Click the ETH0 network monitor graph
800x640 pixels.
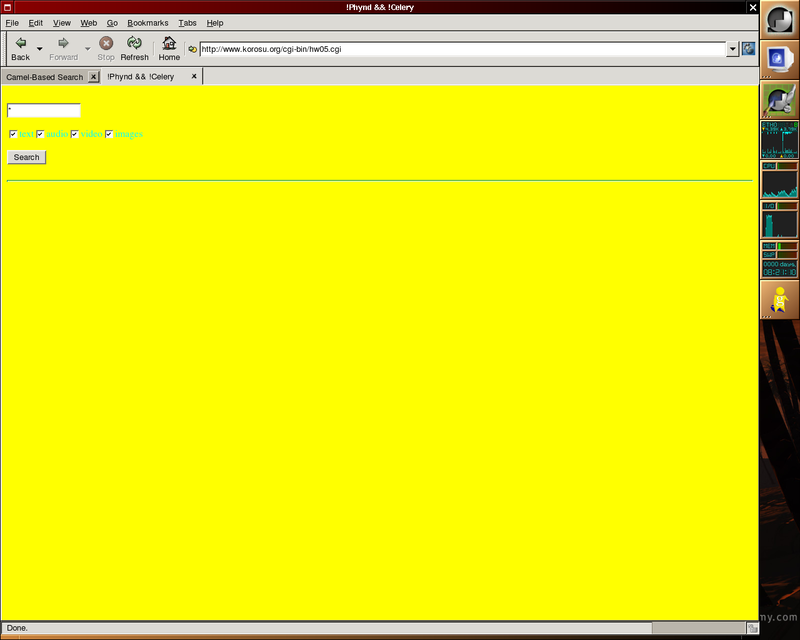pos(779,139)
